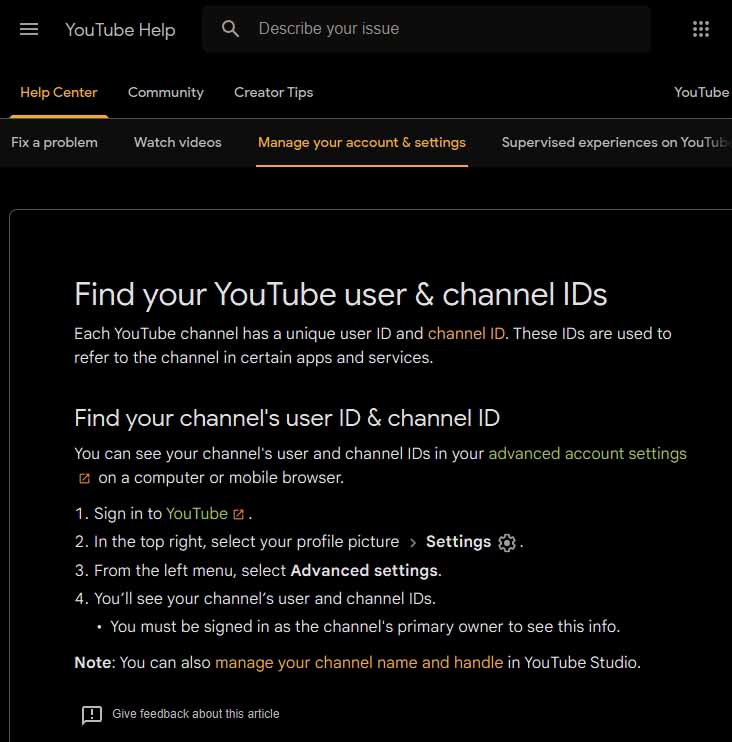
Task: Go to the Creator Tips tab
Action: point(273,92)
